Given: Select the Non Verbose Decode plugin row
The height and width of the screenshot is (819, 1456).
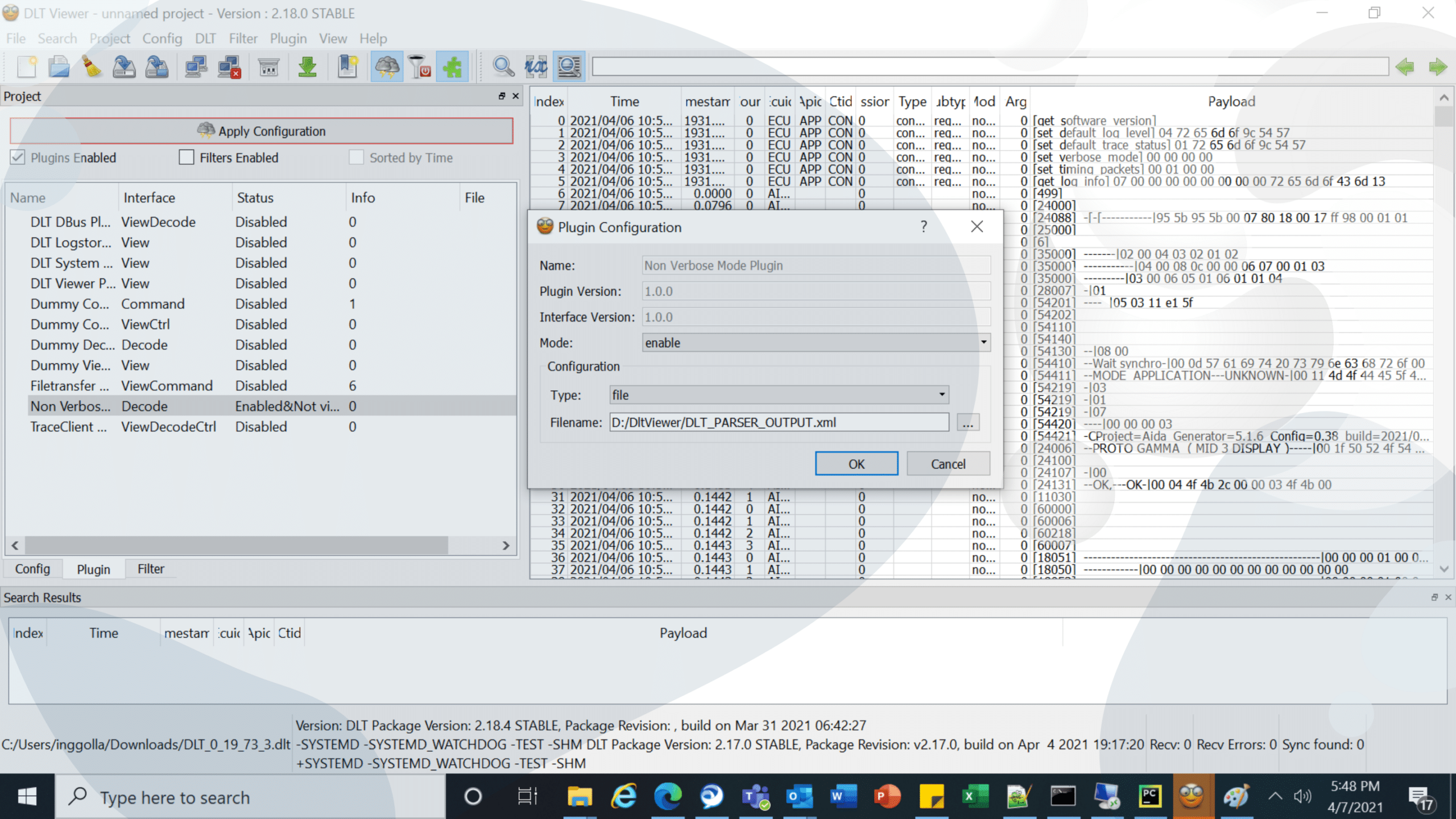Looking at the screenshot, I should [272, 406].
